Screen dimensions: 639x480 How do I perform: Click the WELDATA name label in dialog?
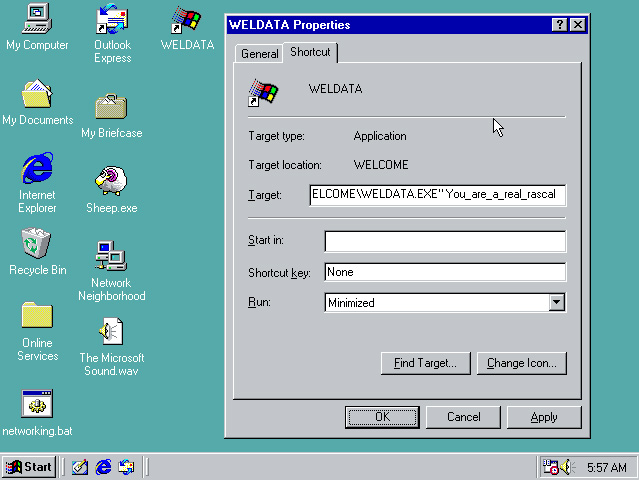(x=335, y=89)
